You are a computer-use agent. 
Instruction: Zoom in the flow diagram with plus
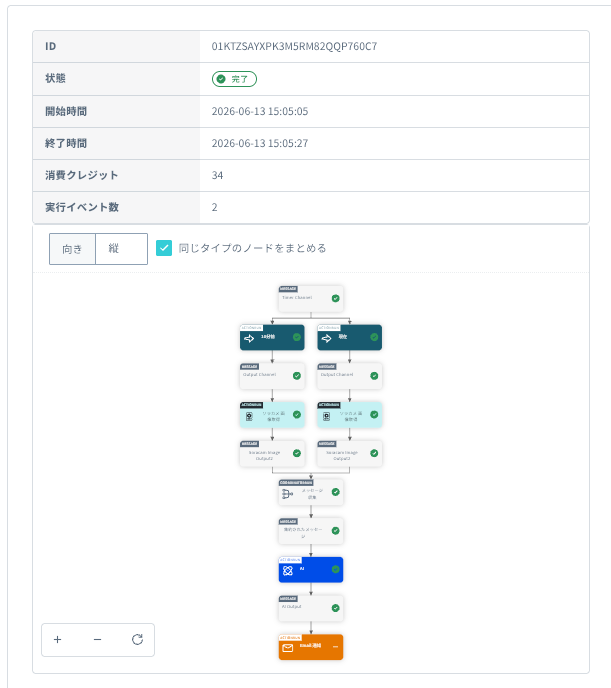tap(57, 640)
